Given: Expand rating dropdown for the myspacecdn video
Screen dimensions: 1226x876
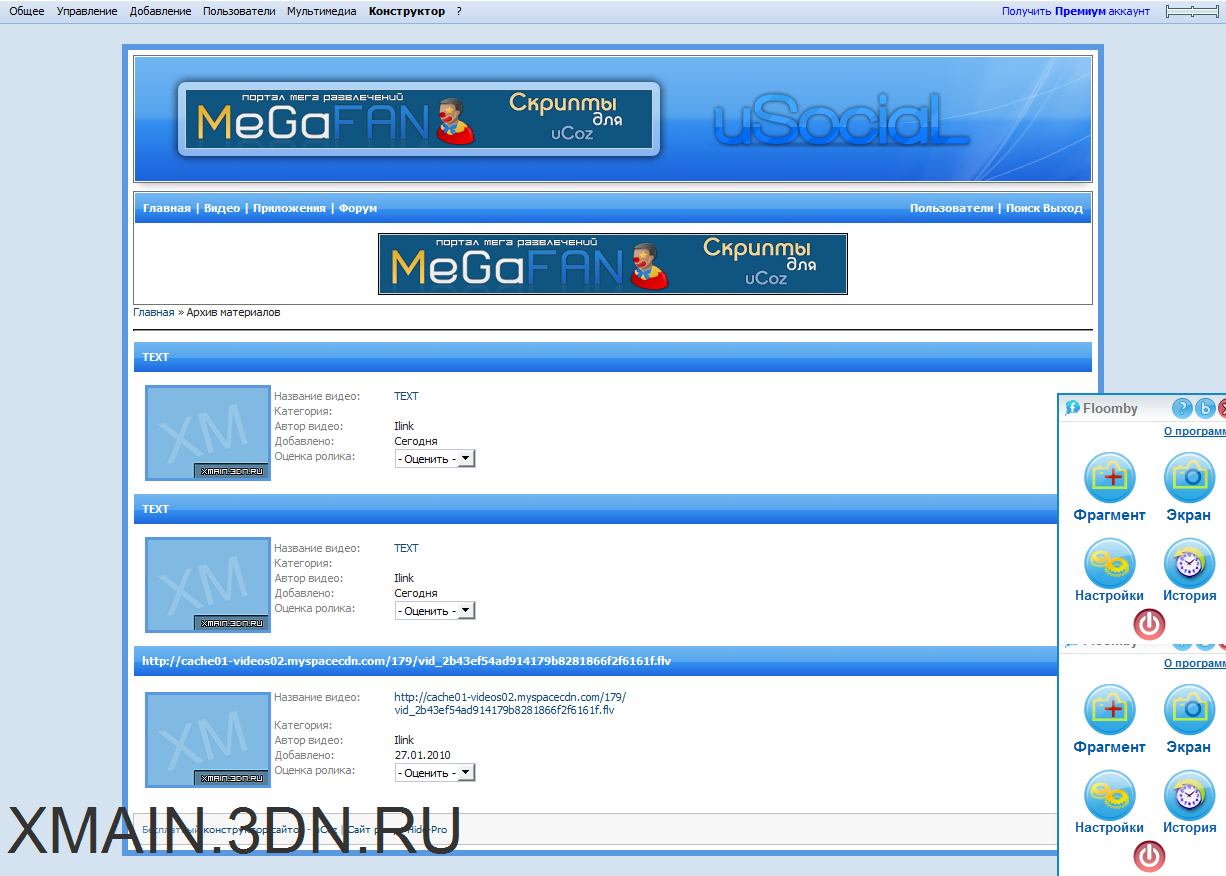Looking at the screenshot, I should tap(435, 773).
